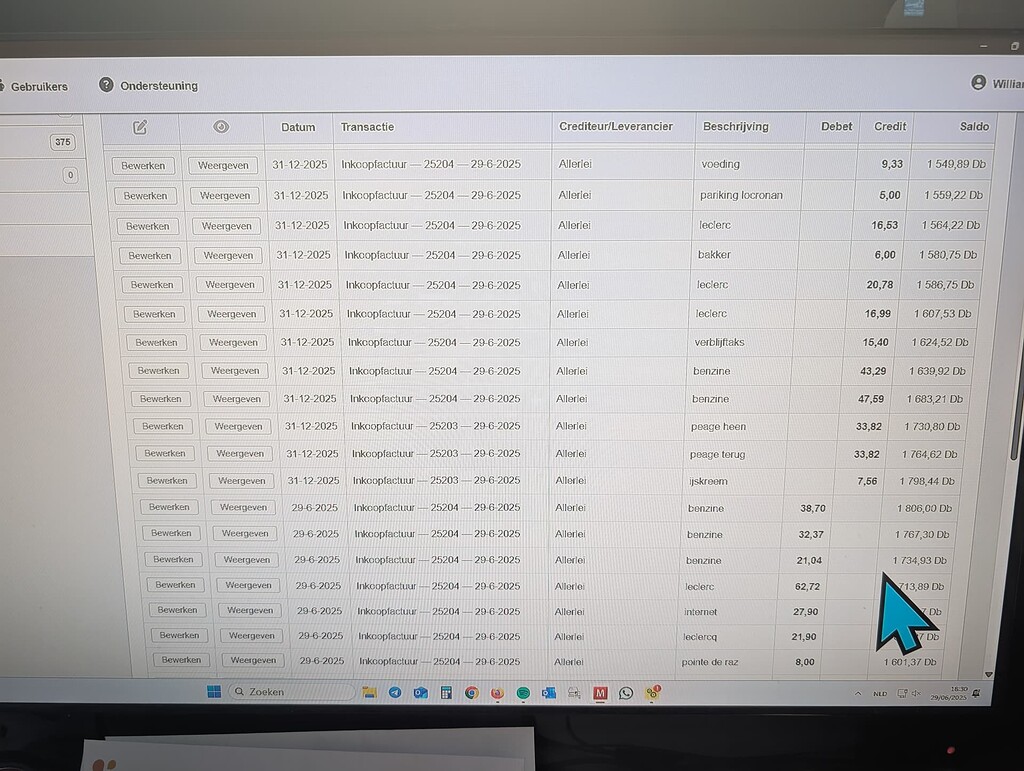Open Telegram from the taskbar

(x=394, y=691)
